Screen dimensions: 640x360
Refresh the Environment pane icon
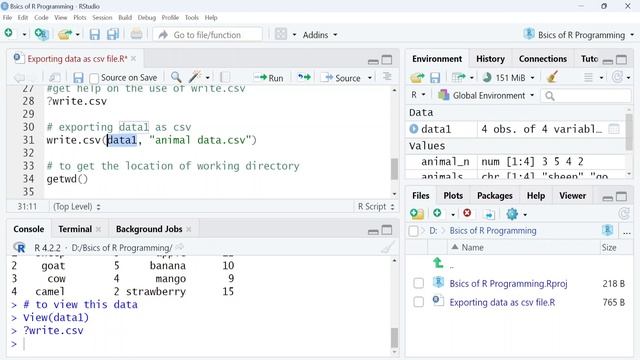617,77
